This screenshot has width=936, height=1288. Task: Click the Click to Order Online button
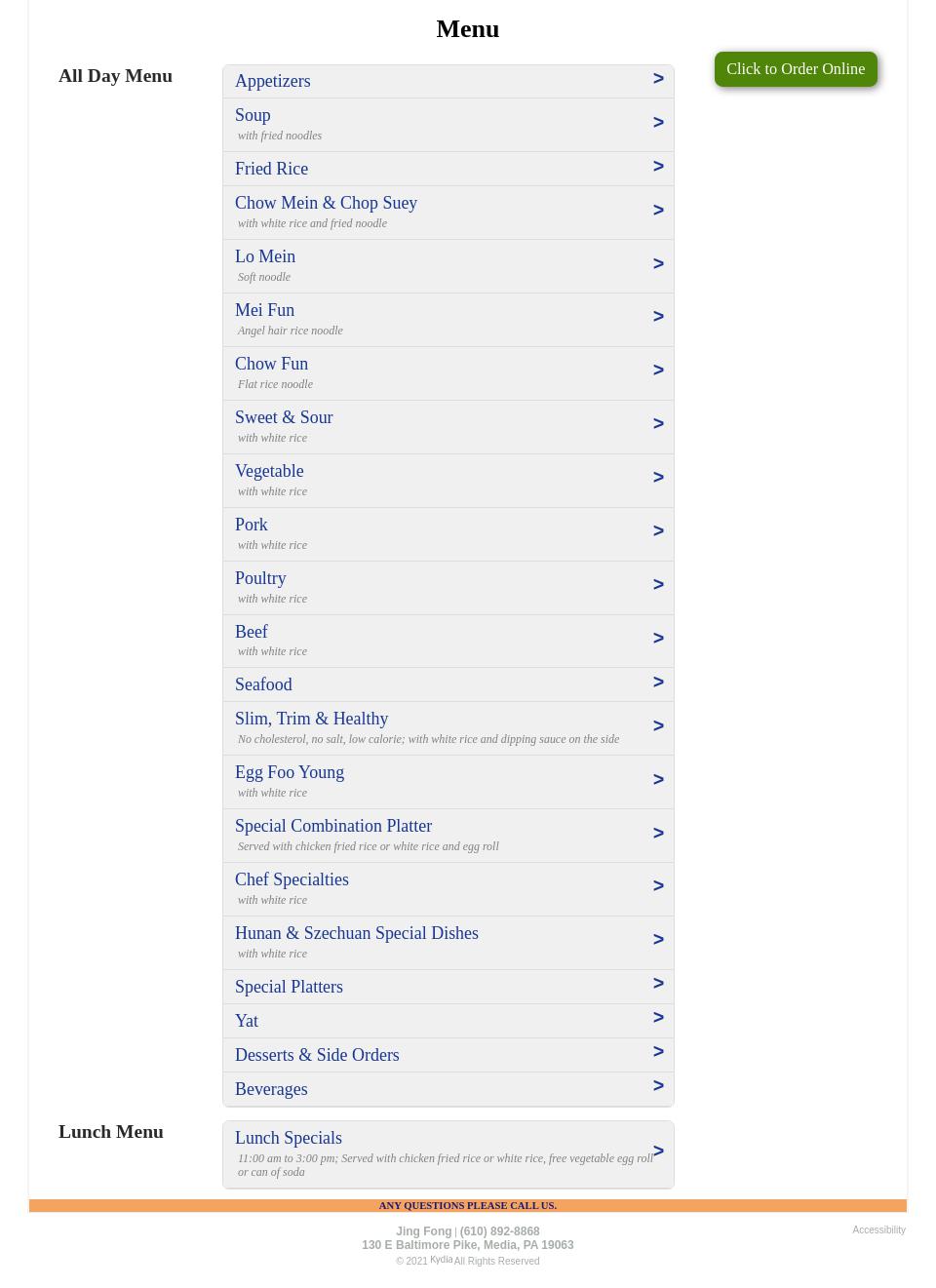[x=795, y=69]
